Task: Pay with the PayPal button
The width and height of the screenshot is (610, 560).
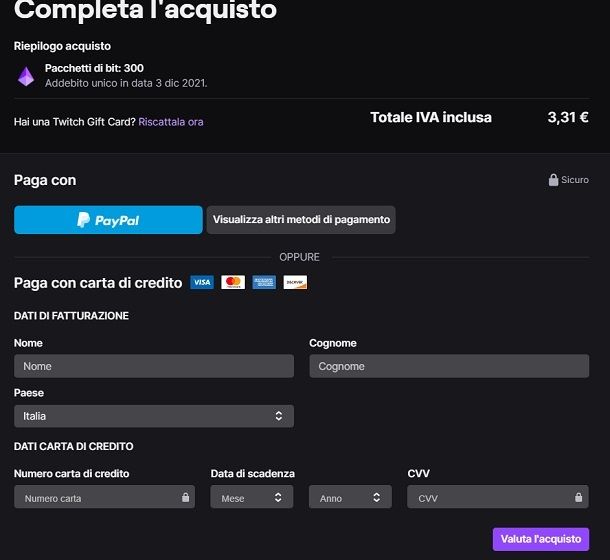Action: point(108,220)
